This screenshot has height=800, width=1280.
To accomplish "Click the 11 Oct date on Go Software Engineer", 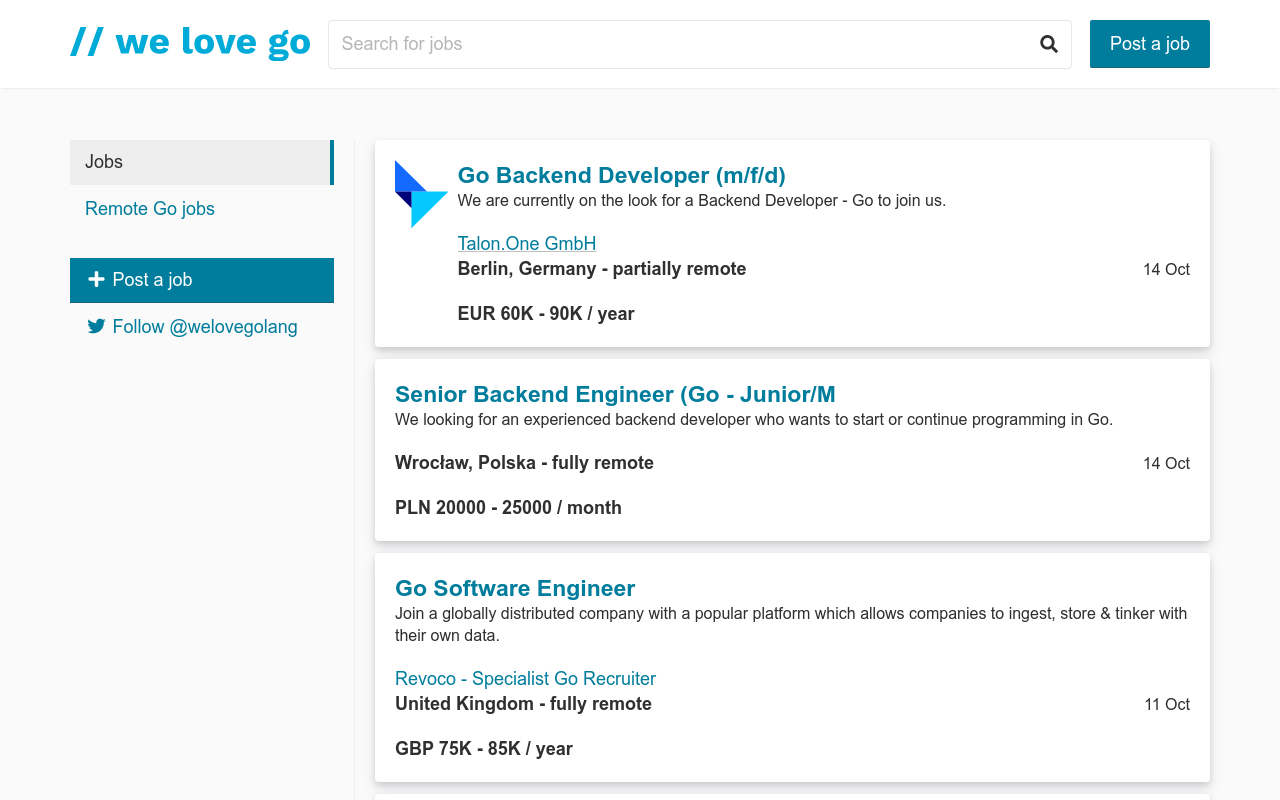I will tap(1167, 705).
